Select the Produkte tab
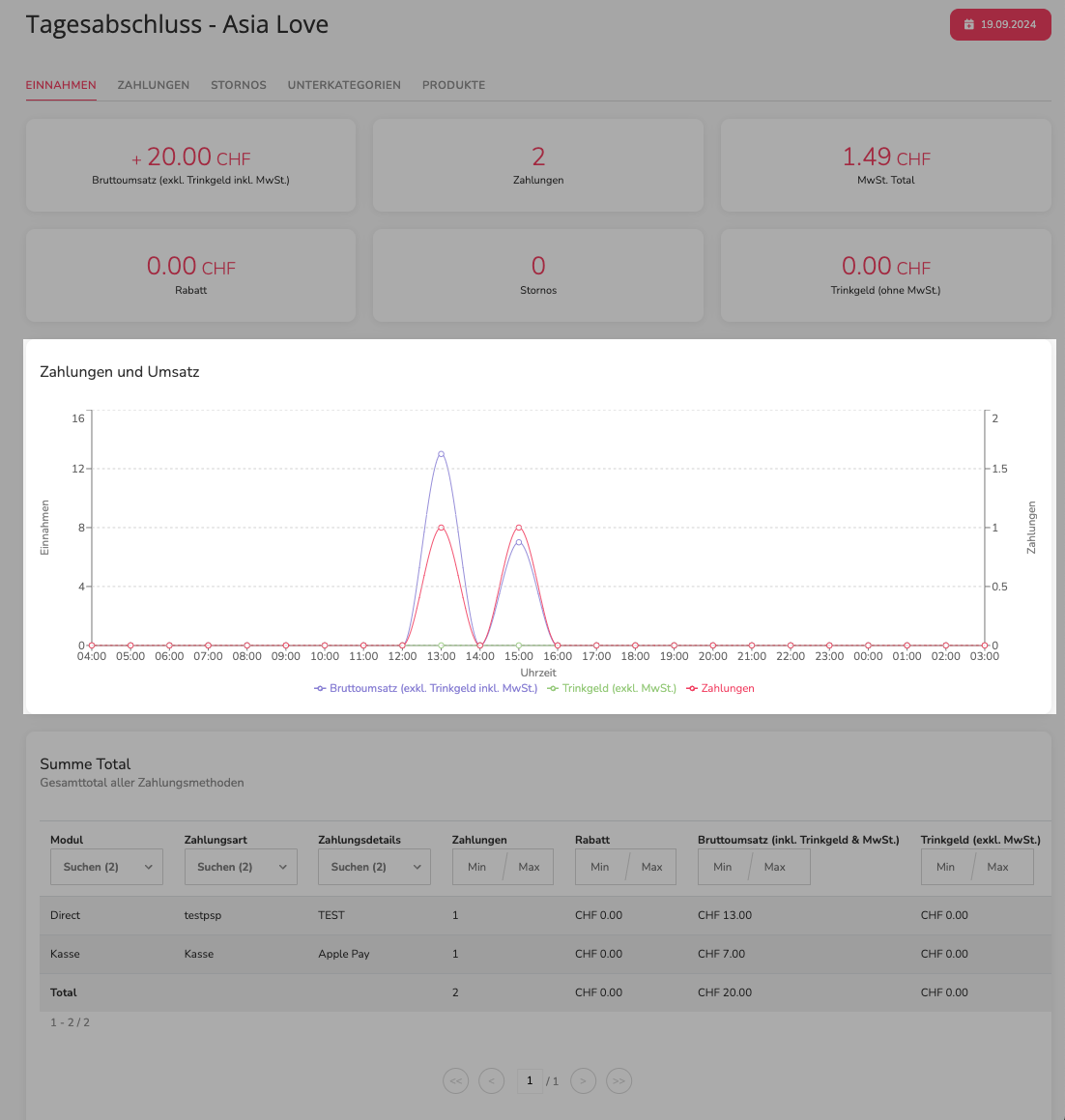 pyautogui.click(x=453, y=85)
